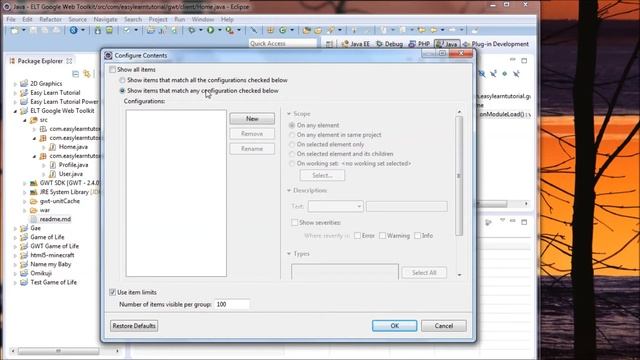Screen dimensions: 640x360
Task: Close the Package Explorer view tab
Action: [69, 61]
